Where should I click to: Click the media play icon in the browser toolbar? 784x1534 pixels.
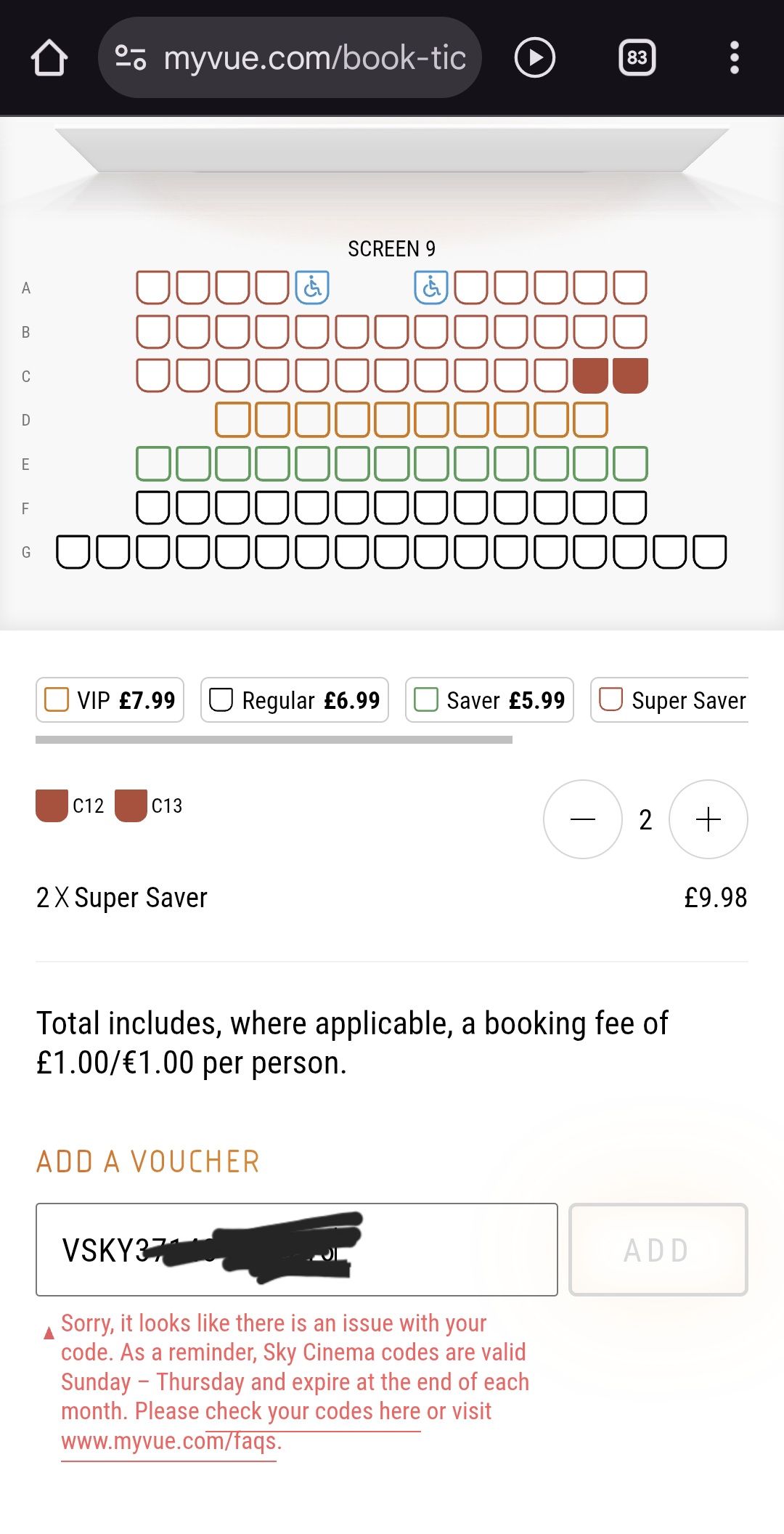(535, 57)
